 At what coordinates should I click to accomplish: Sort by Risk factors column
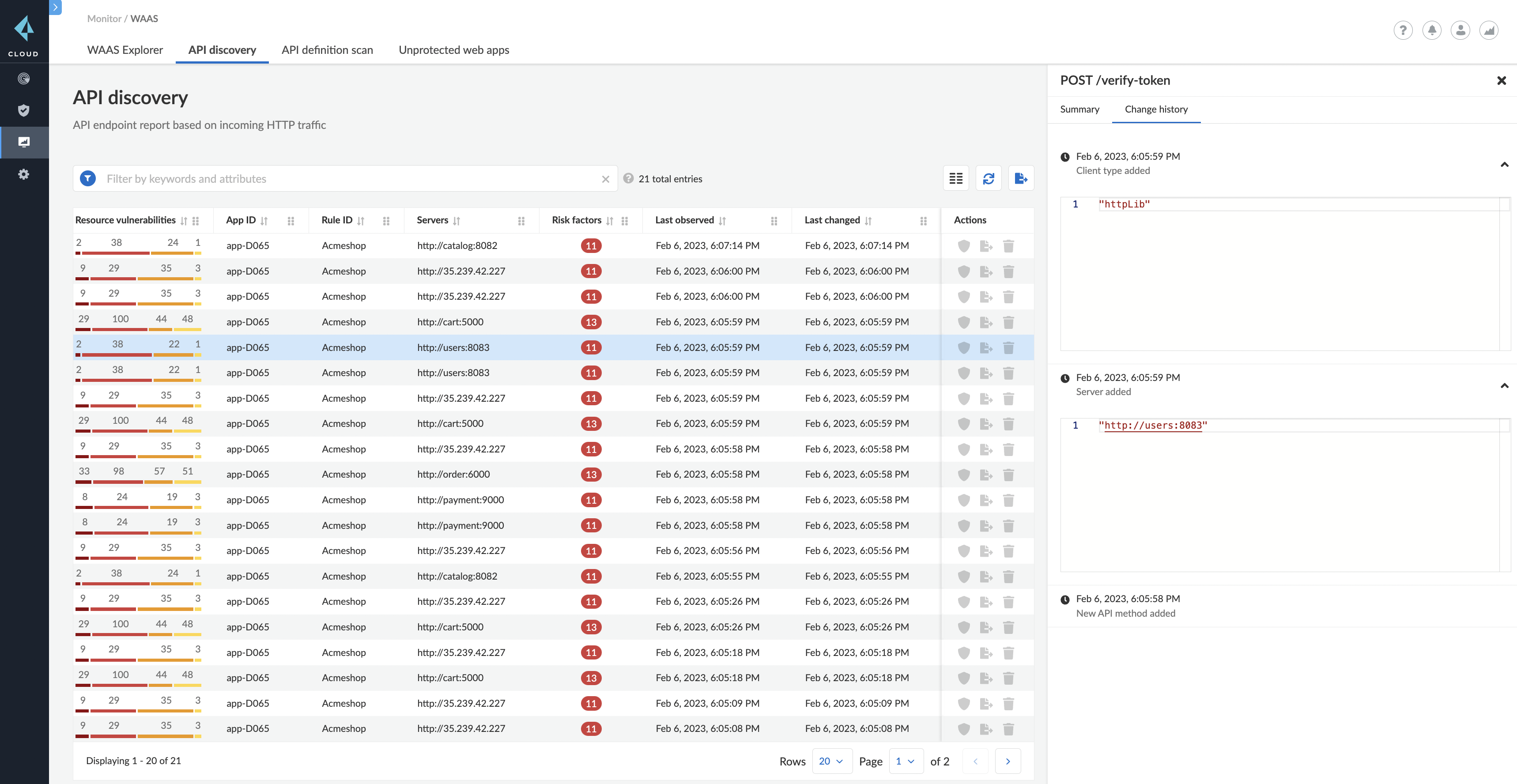pos(610,221)
